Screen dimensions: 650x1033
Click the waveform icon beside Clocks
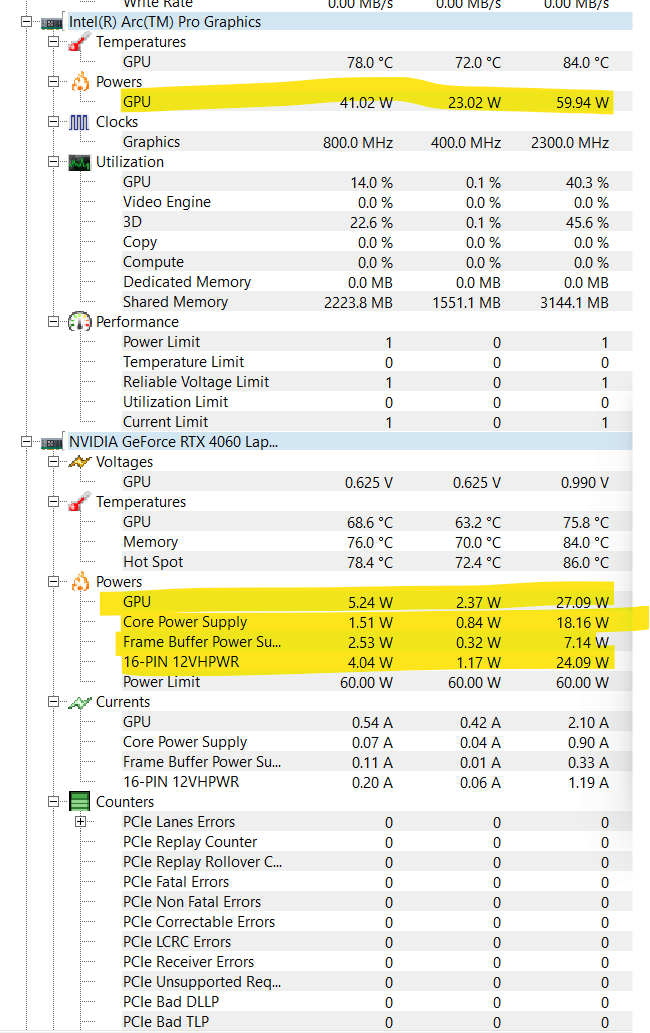(x=79, y=122)
